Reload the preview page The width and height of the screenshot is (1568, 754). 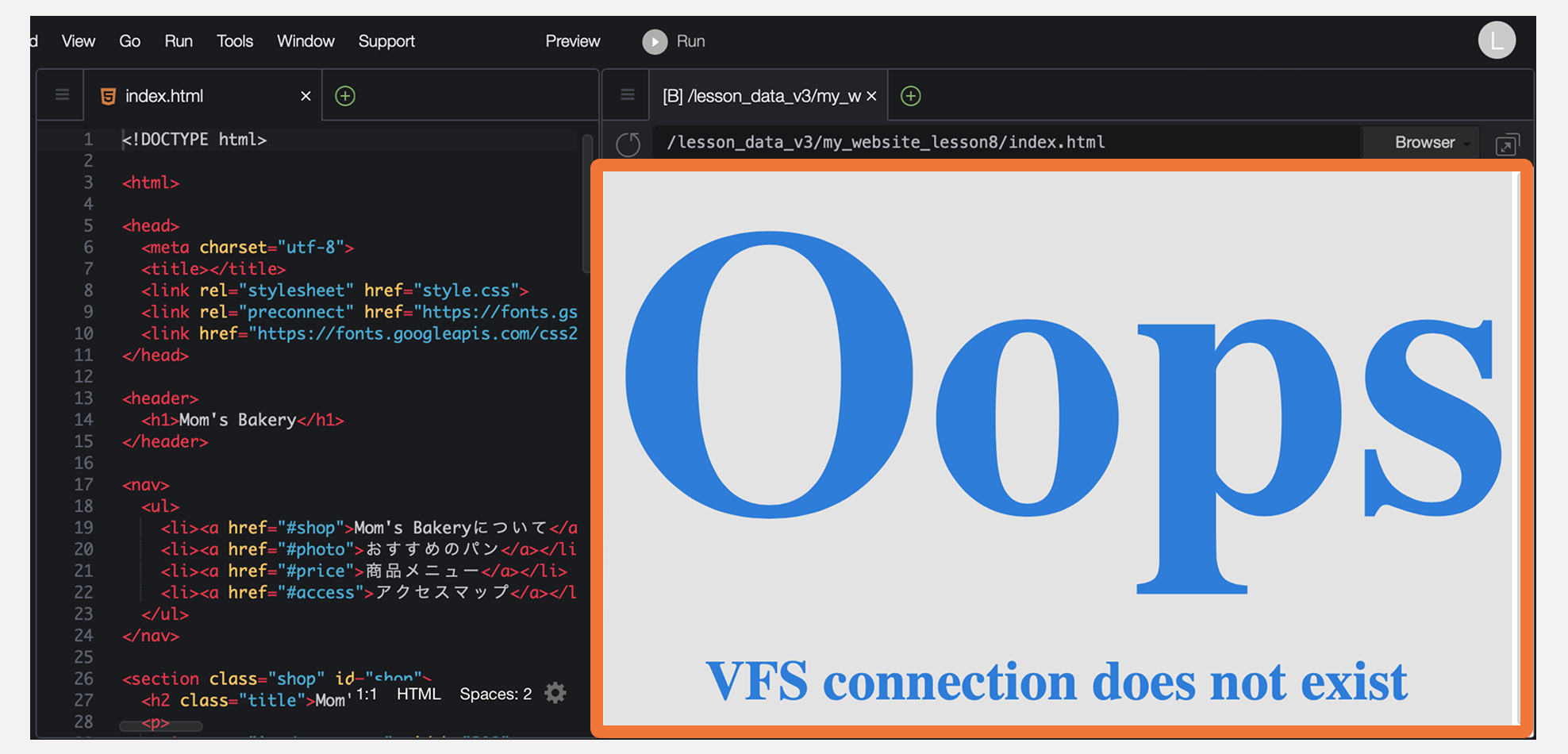click(628, 144)
